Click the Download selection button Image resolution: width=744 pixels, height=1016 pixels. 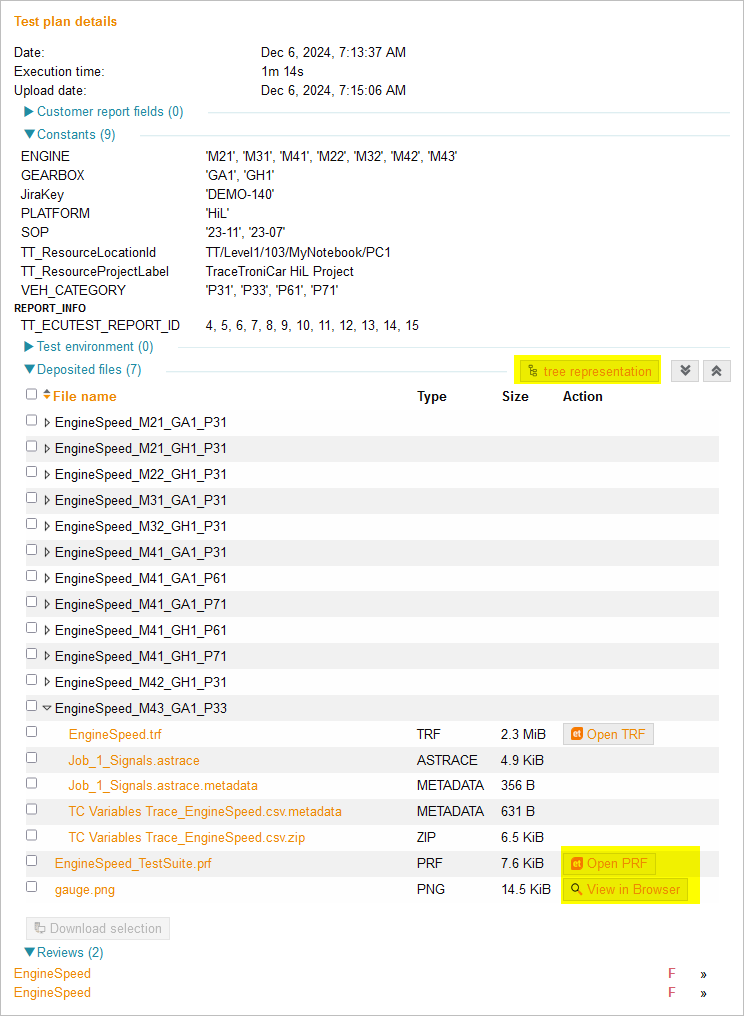[98, 929]
